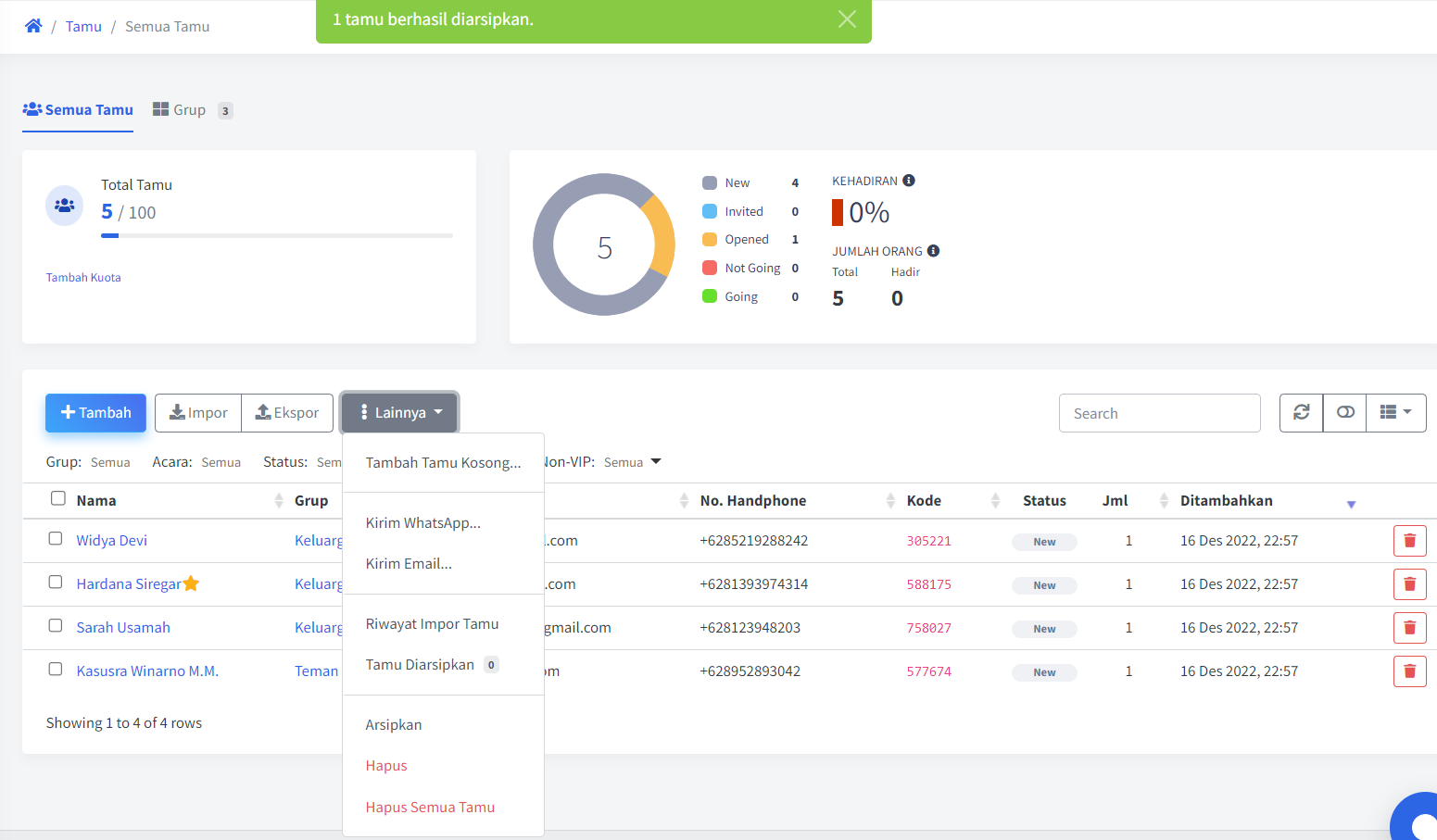Click the Opened legend color swatch

[710, 239]
